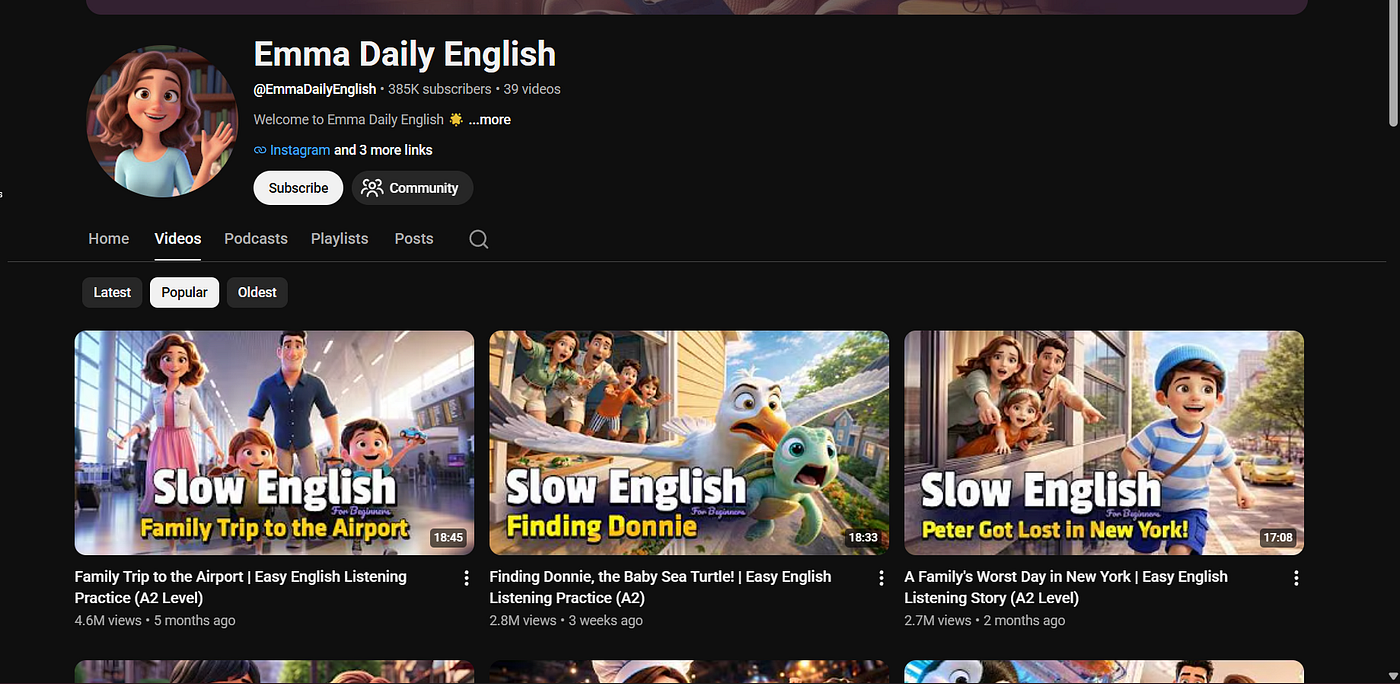Click the '2.7M views • 2 months ago' text
Viewport: 1400px width, 684px height.
985,620
